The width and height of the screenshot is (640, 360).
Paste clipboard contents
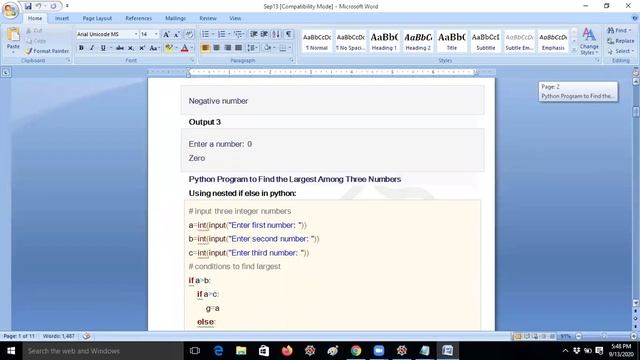(13, 40)
